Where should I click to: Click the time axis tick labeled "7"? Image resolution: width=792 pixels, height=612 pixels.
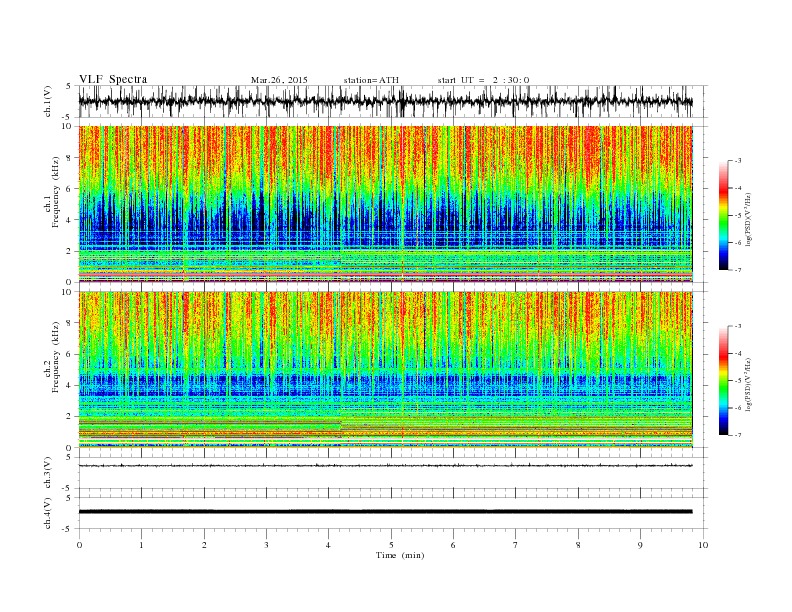(516, 545)
